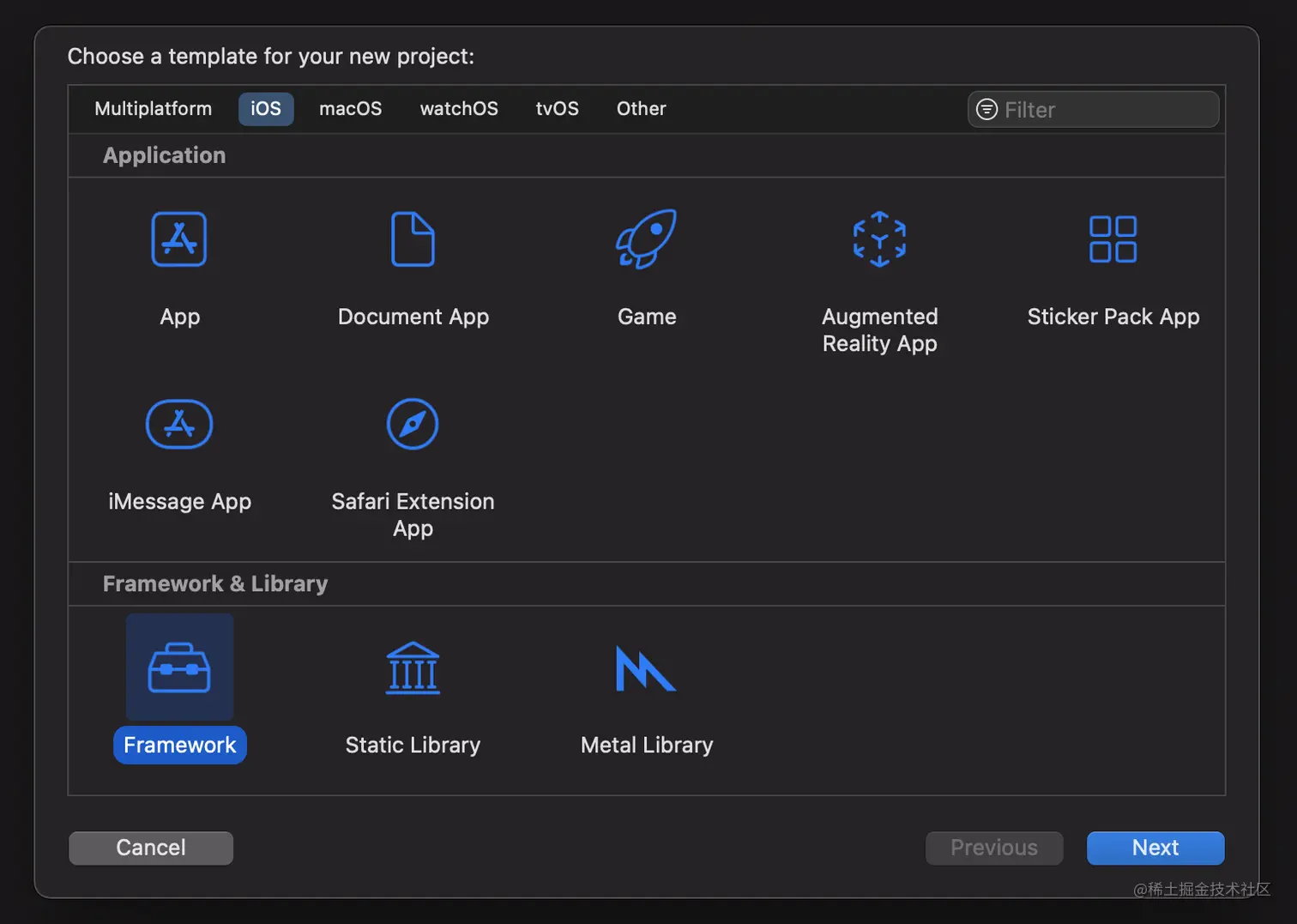The height and width of the screenshot is (924, 1297).
Task: Choose the Document App template icon
Action: point(413,239)
